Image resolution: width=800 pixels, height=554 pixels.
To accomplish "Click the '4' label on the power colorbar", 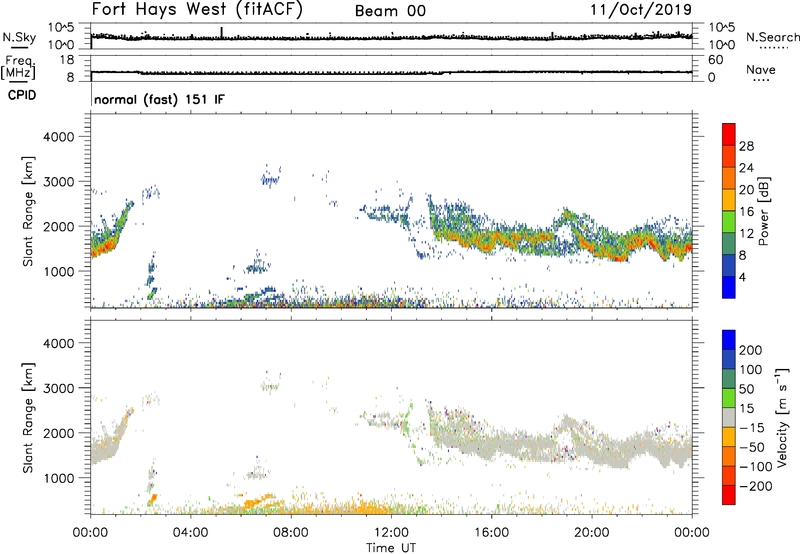I will pos(743,278).
